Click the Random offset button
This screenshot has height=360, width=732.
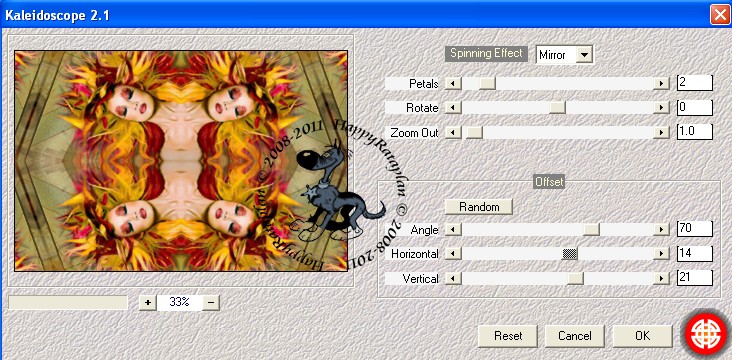click(x=479, y=207)
